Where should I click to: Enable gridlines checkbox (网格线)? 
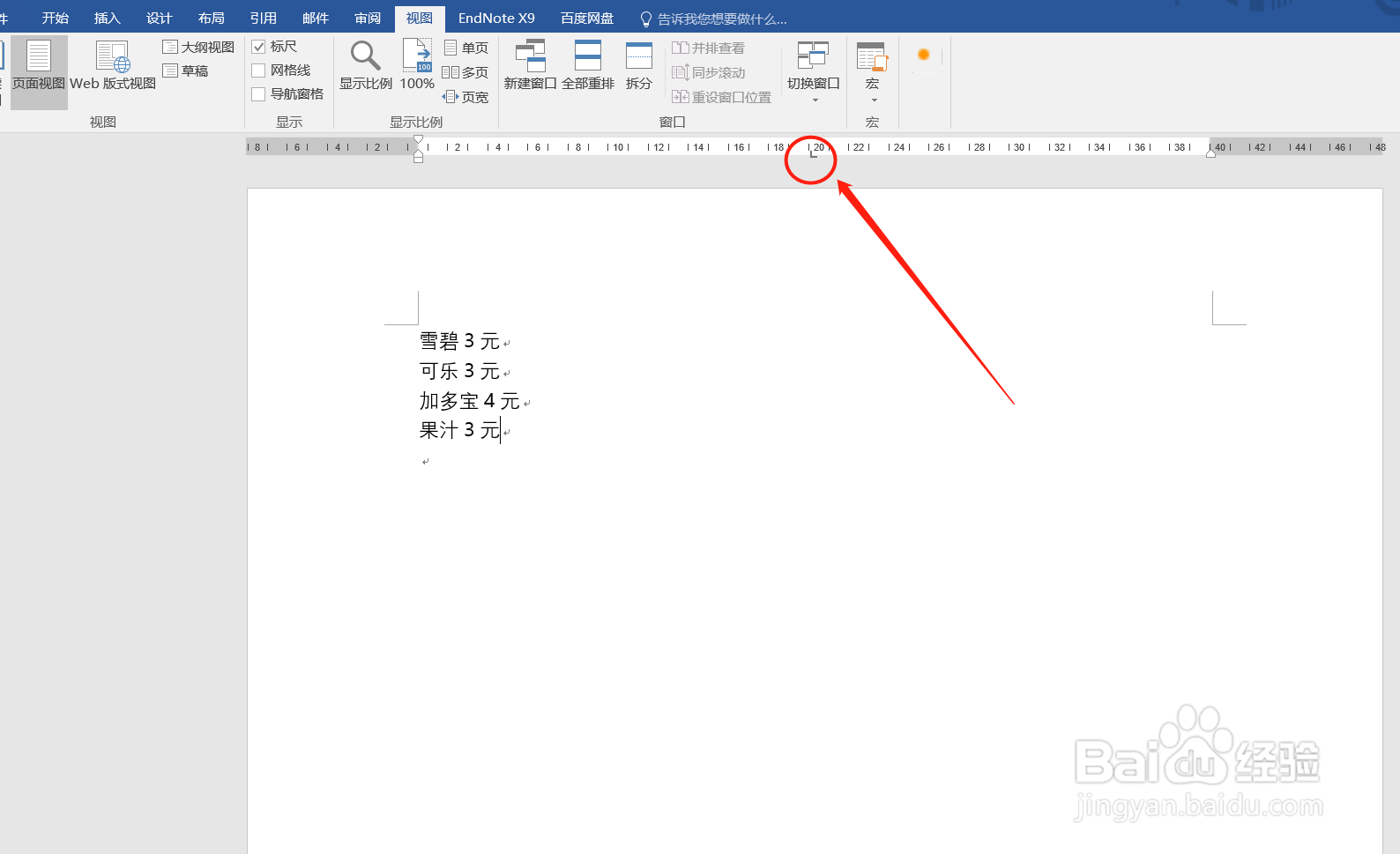click(258, 71)
